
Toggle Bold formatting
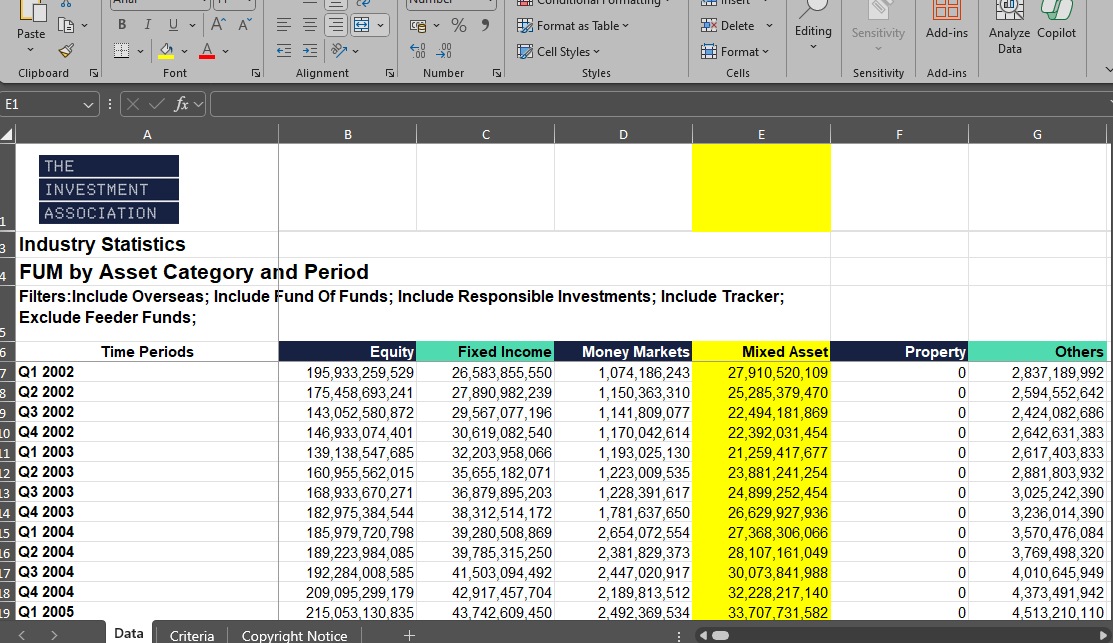point(122,24)
